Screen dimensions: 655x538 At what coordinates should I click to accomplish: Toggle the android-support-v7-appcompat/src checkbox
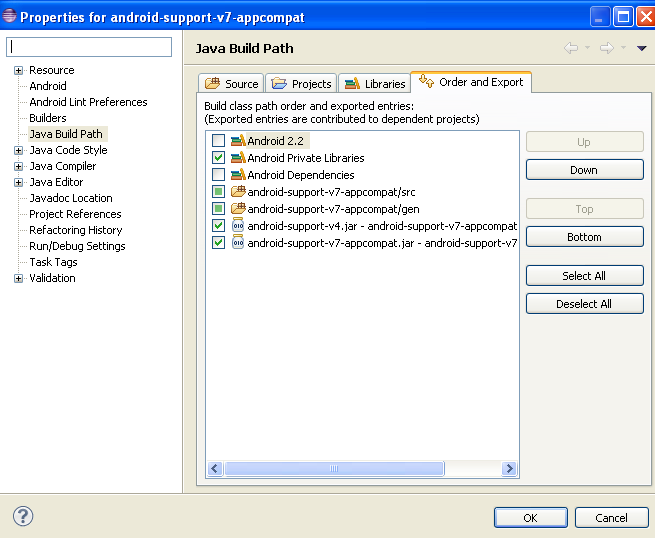[218, 192]
